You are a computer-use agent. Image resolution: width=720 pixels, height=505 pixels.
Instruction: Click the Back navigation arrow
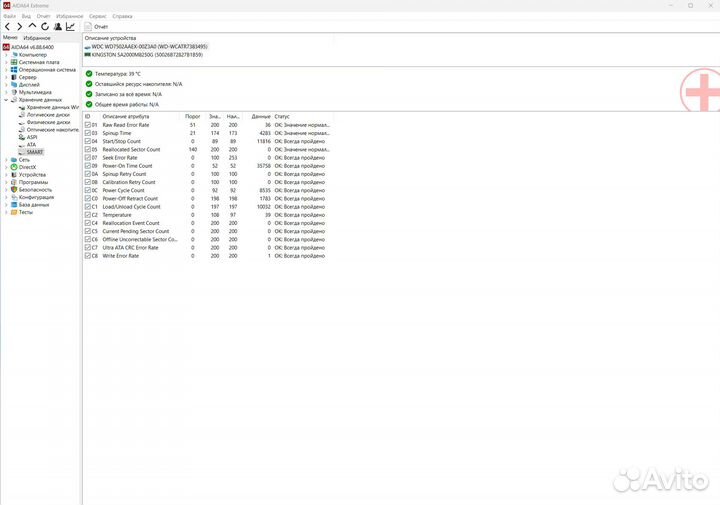tap(8, 26)
